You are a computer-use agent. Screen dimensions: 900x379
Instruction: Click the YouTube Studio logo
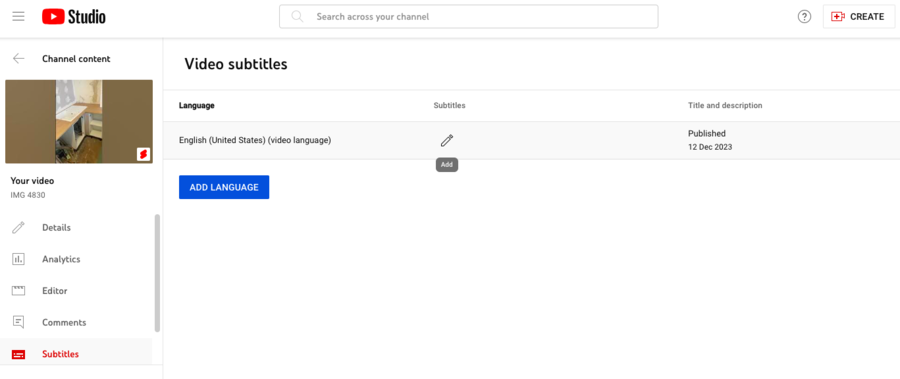coord(73,17)
